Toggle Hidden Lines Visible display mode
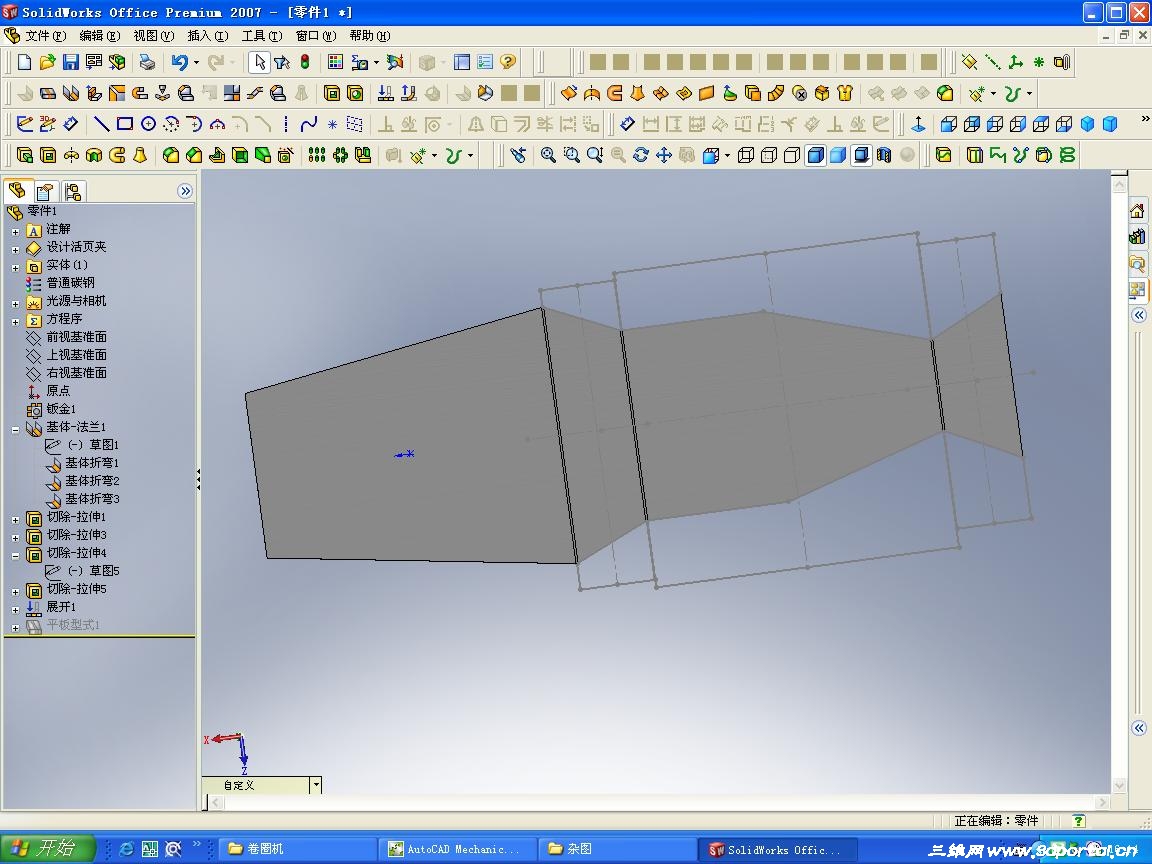The width and height of the screenshot is (1152, 864). point(768,155)
